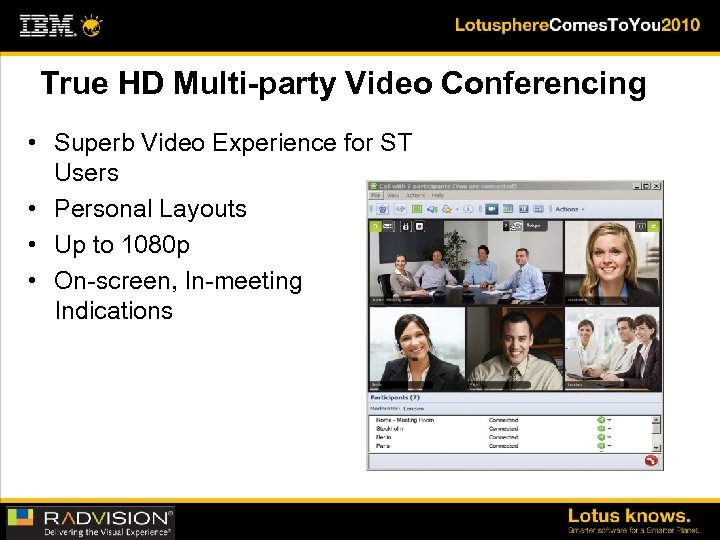Image resolution: width=720 pixels, height=540 pixels.
Task: Select the meeting room video tile with four people
Action: [x=466, y=263]
